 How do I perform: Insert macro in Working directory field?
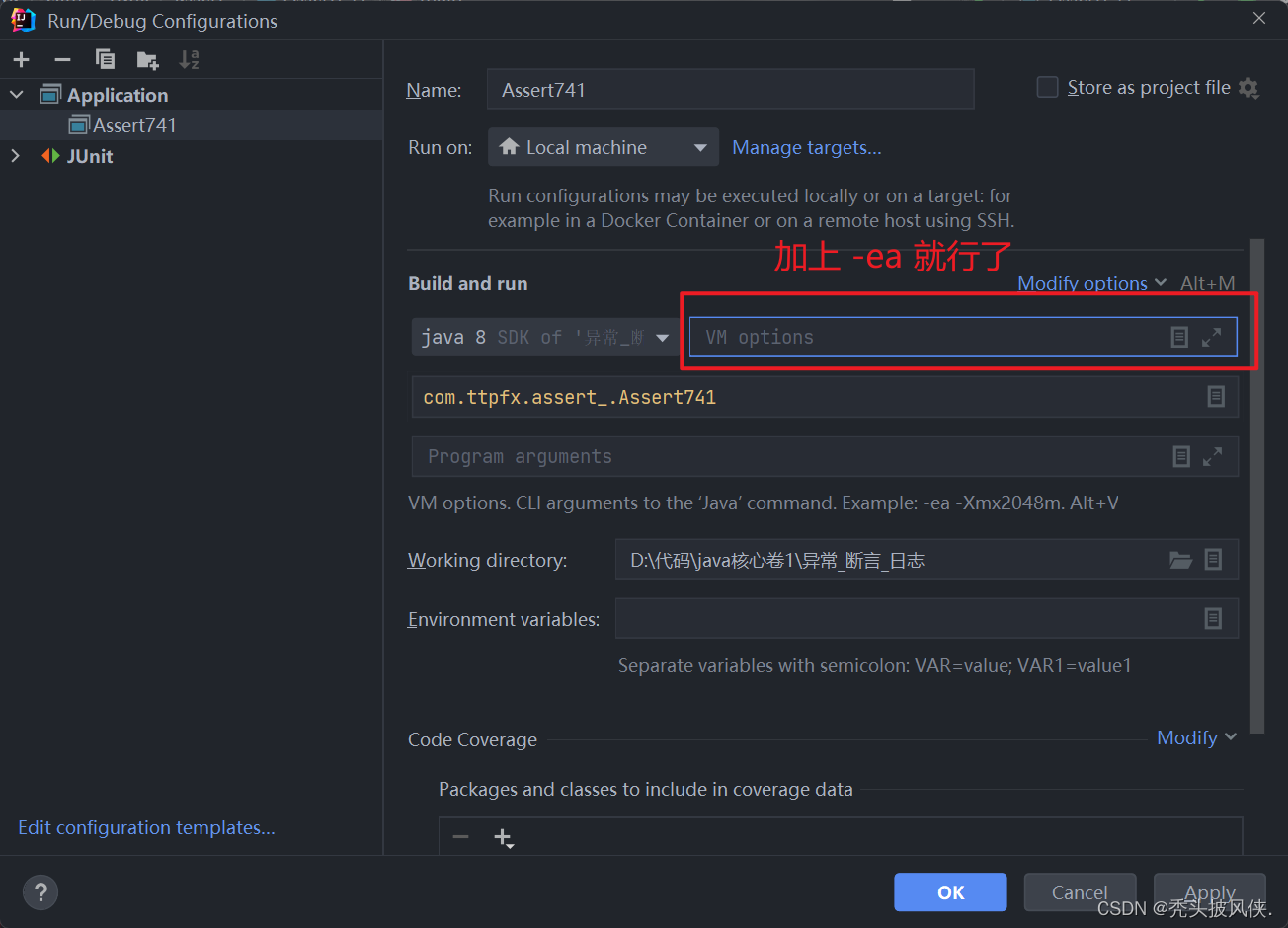click(x=1213, y=560)
